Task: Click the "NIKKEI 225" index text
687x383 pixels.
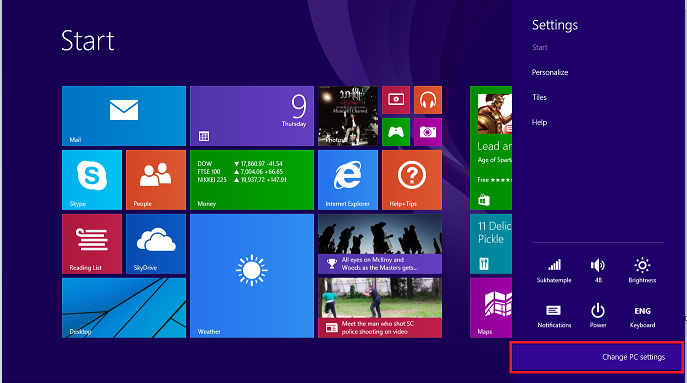Action: [212, 180]
